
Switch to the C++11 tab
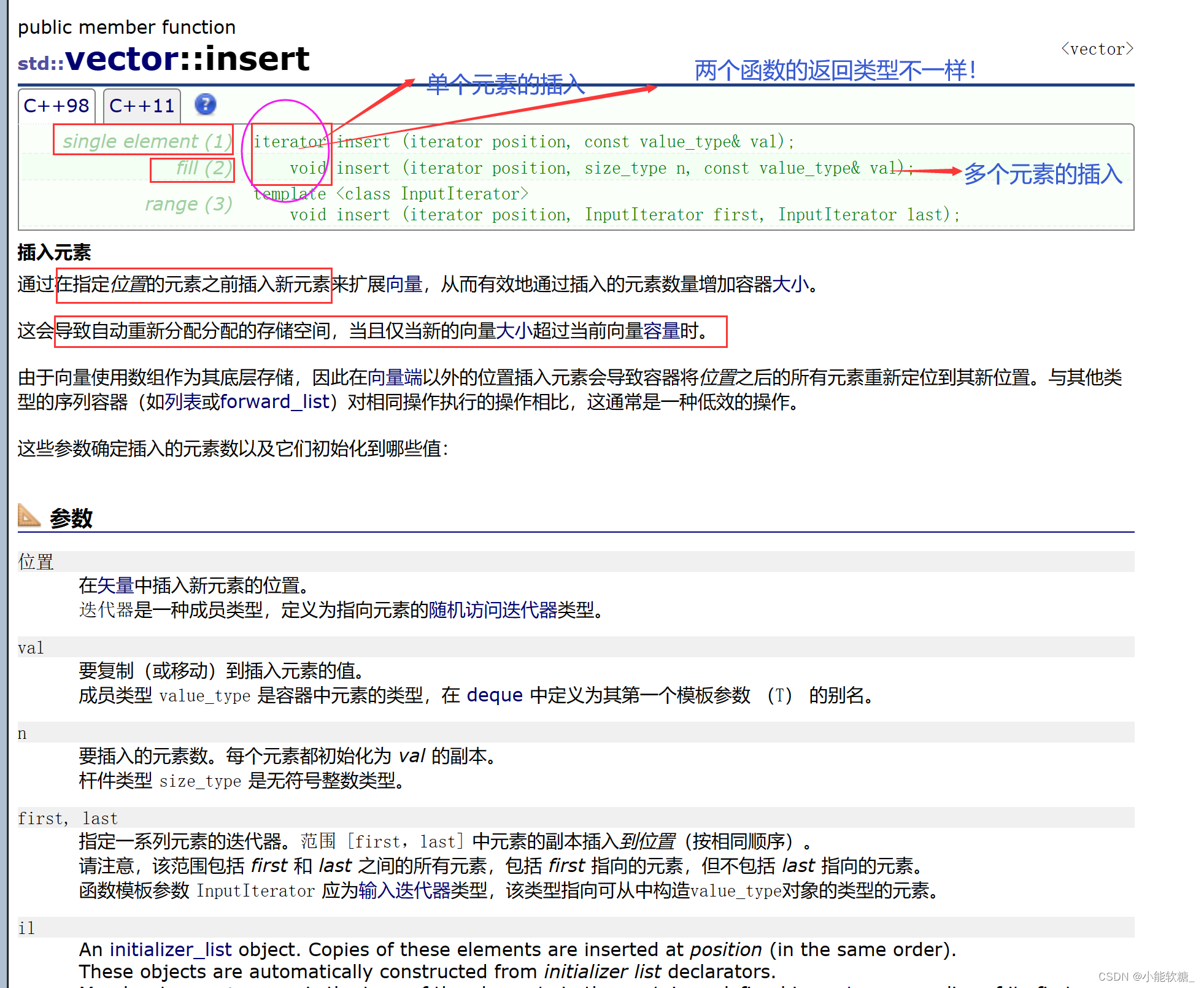(x=142, y=106)
